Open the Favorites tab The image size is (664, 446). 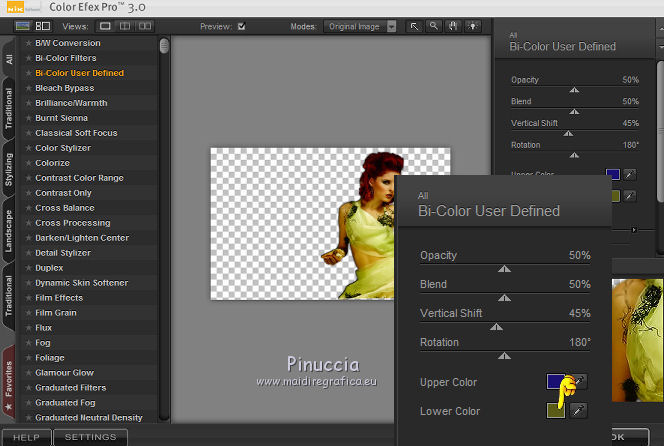8,378
